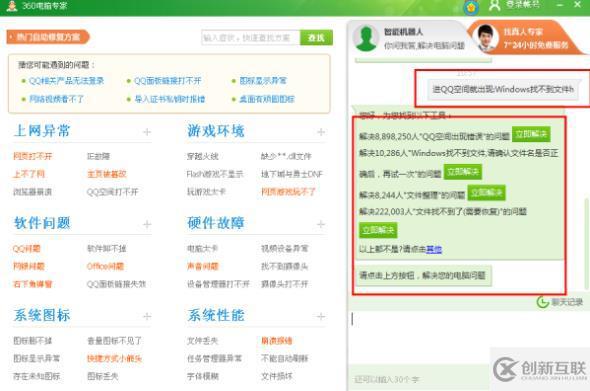
Task: Select 图标丢失 under 系统图标
Action: [103, 376]
